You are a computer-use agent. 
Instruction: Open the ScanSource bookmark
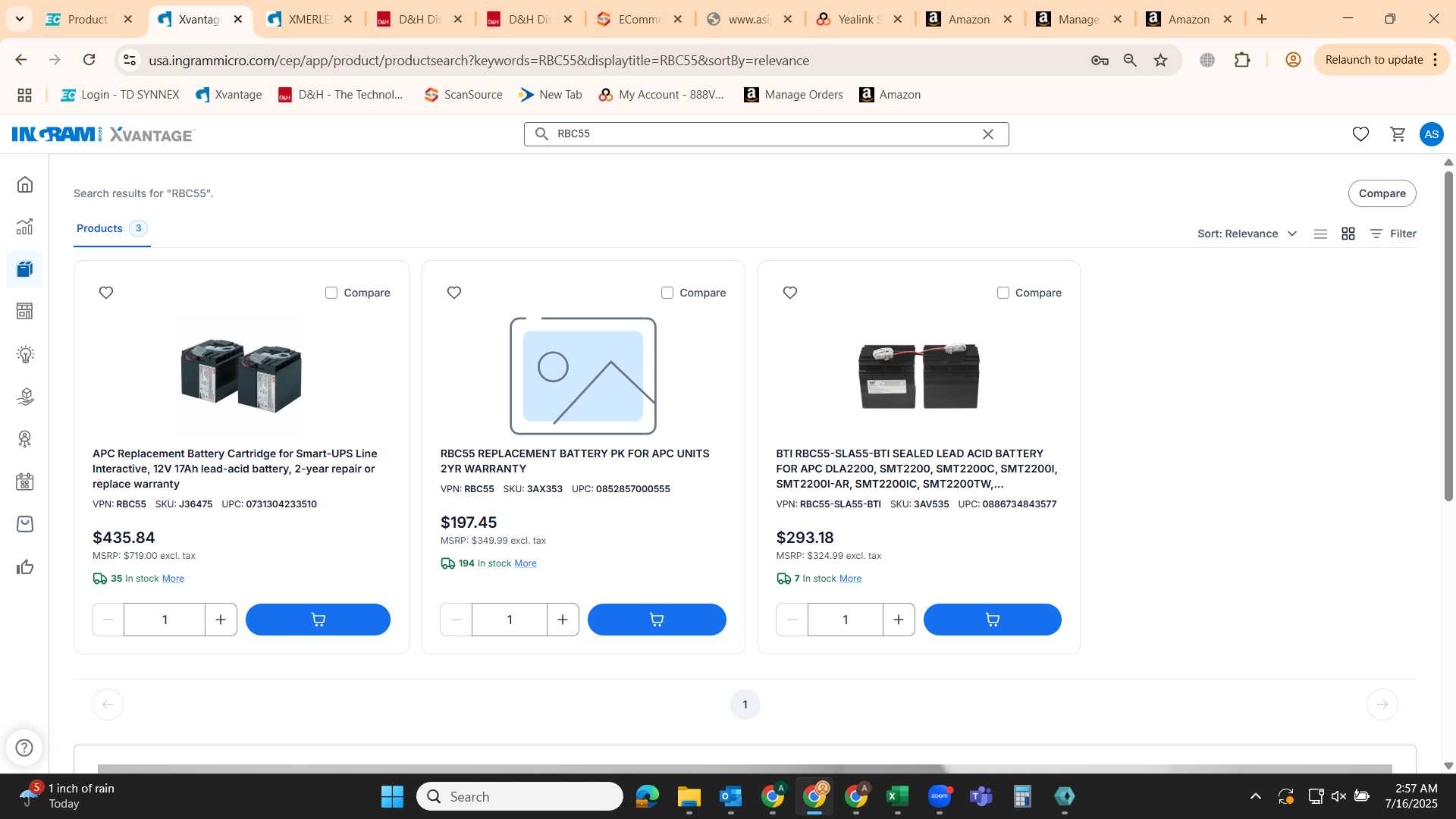click(463, 95)
